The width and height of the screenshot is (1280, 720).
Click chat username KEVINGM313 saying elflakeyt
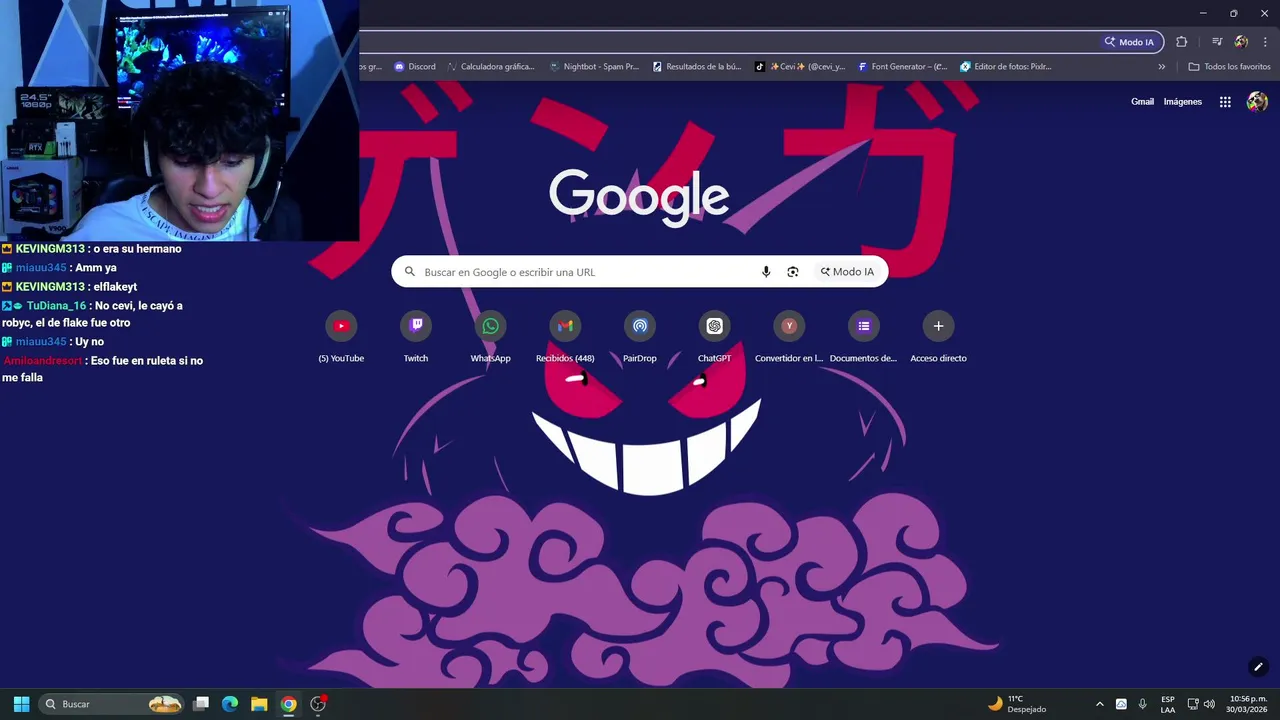(50, 287)
